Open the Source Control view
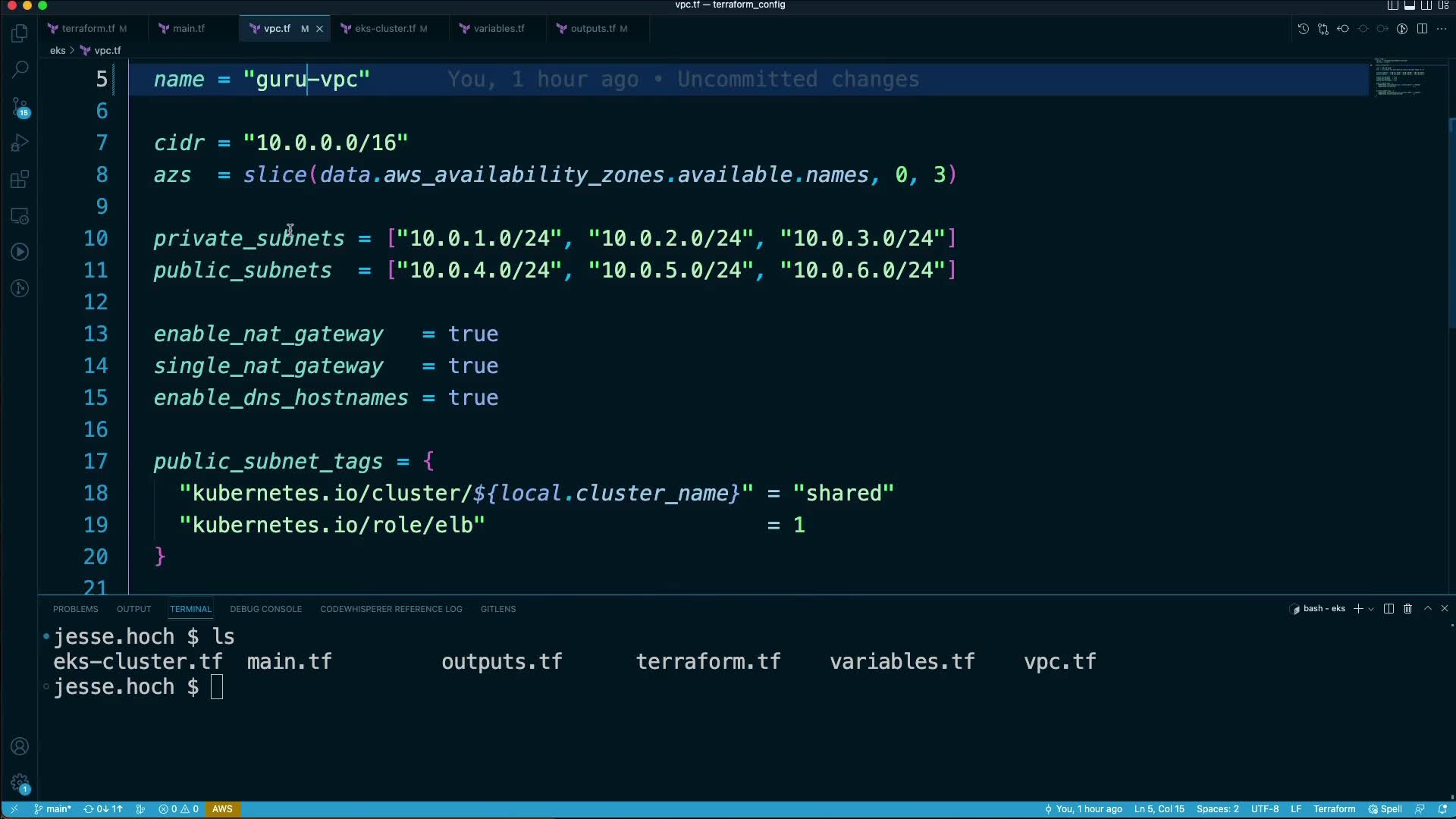Viewport: 1456px width, 819px height. click(20, 107)
